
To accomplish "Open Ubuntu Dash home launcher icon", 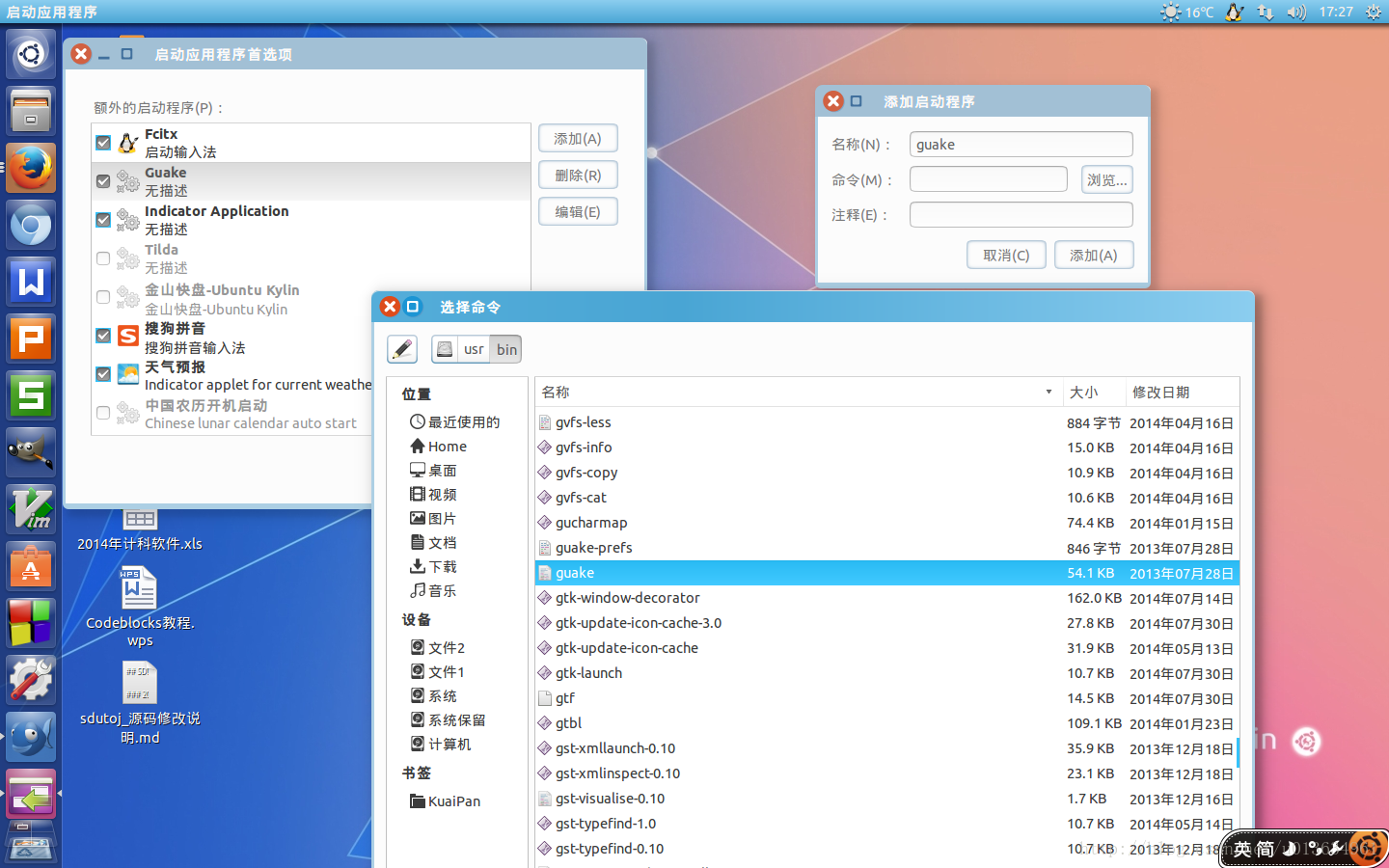I will point(31,53).
